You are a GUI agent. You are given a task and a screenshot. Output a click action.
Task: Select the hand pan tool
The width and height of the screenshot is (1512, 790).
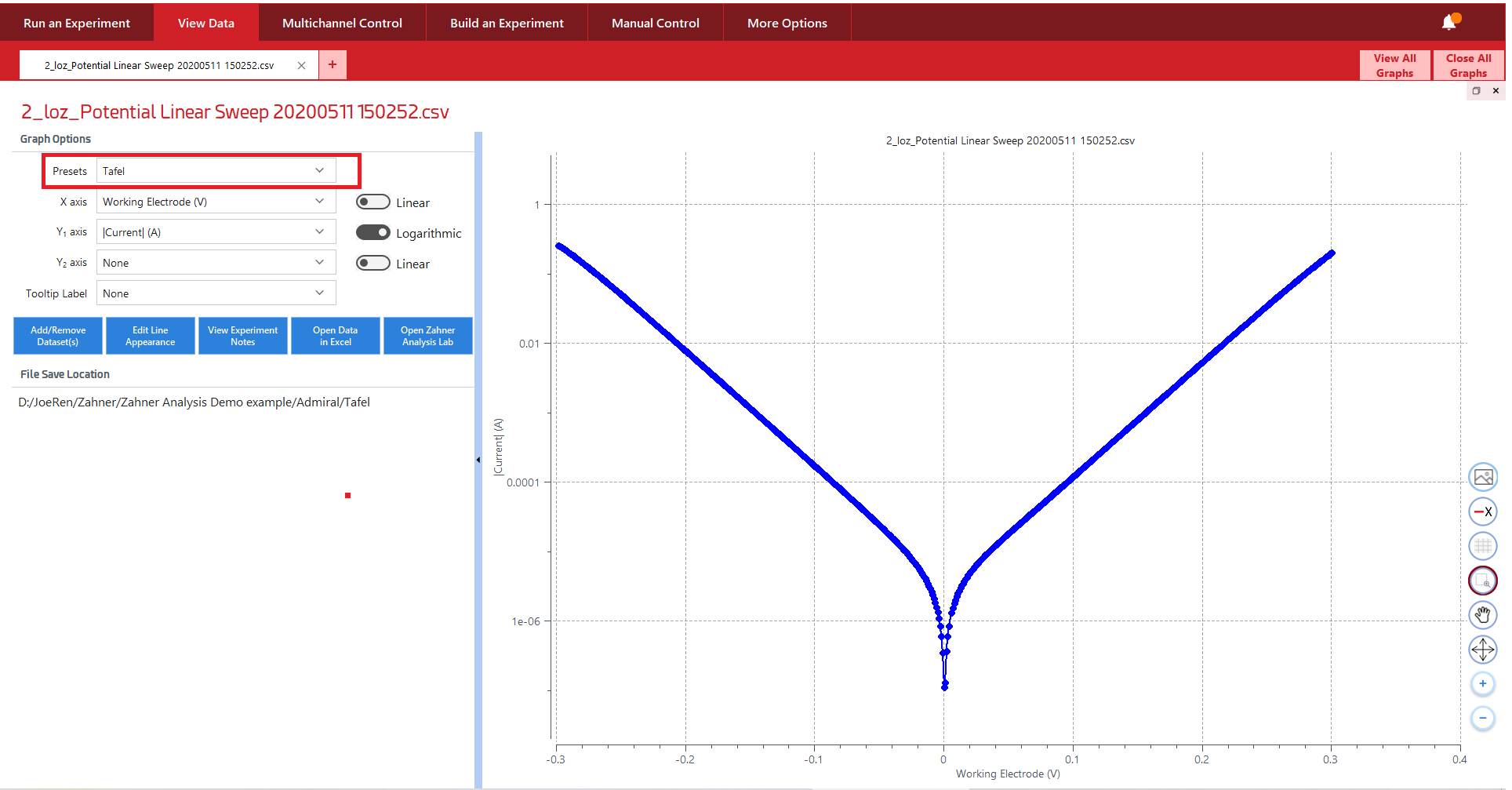1482,615
